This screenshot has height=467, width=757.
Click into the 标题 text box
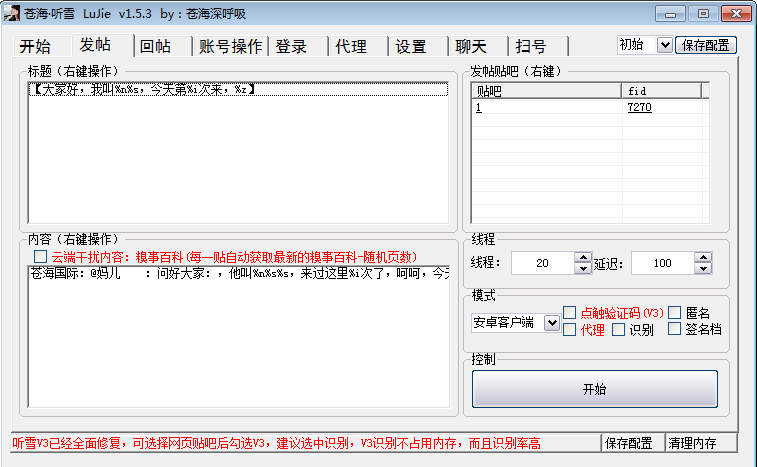[x=238, y=153]
